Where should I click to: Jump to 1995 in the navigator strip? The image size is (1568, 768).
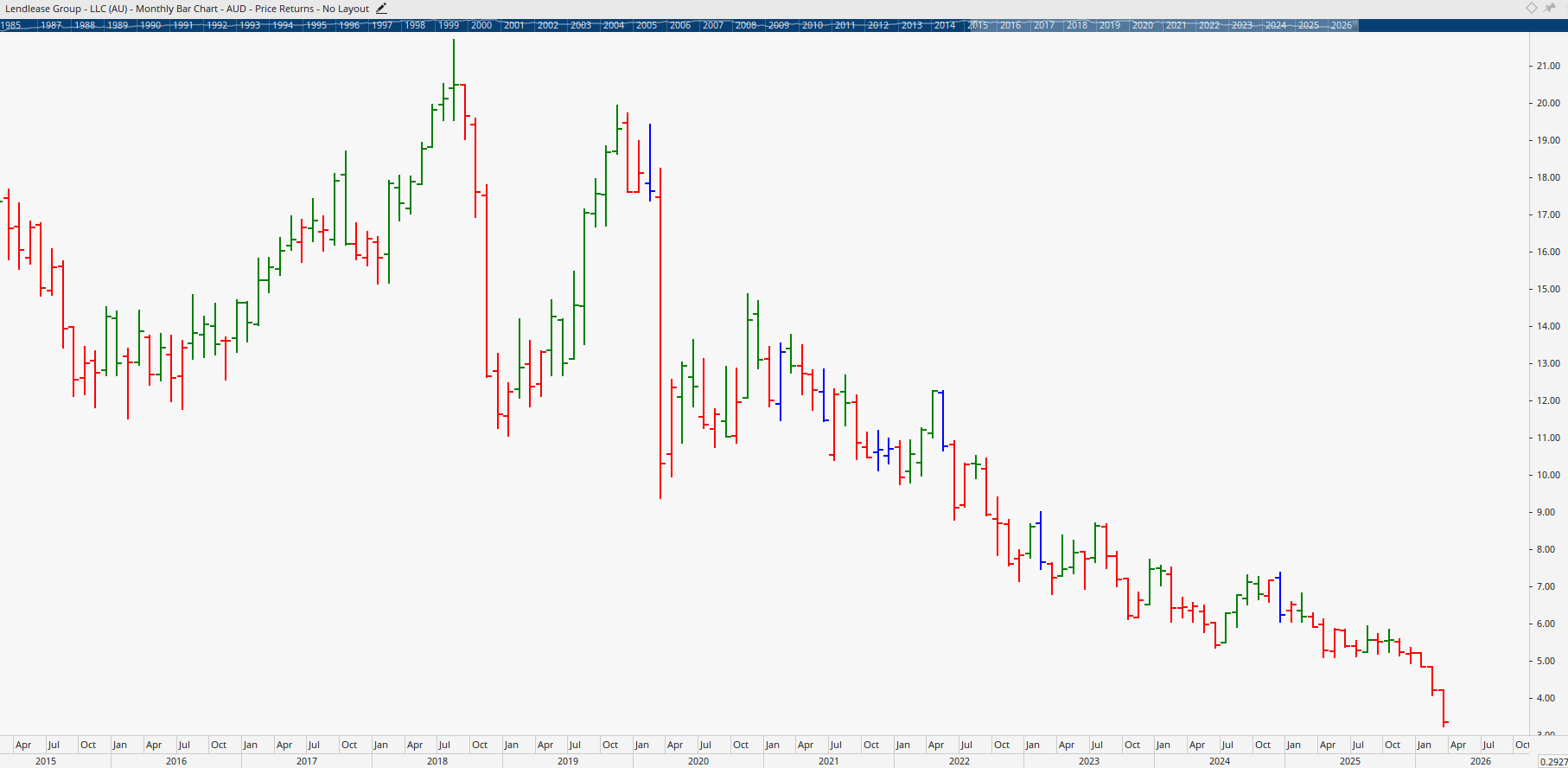(316, 25)
